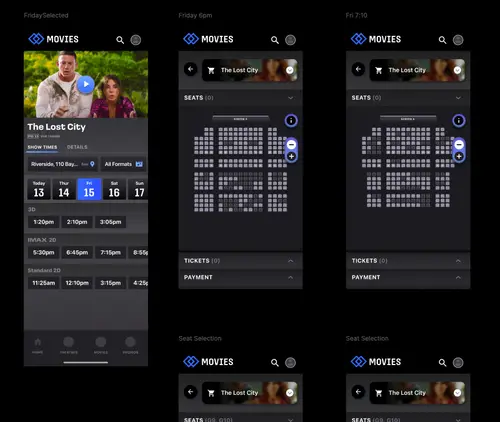Switch to SHOW TIMES tab
Screen dimensions: 500x422
[42, 147]
